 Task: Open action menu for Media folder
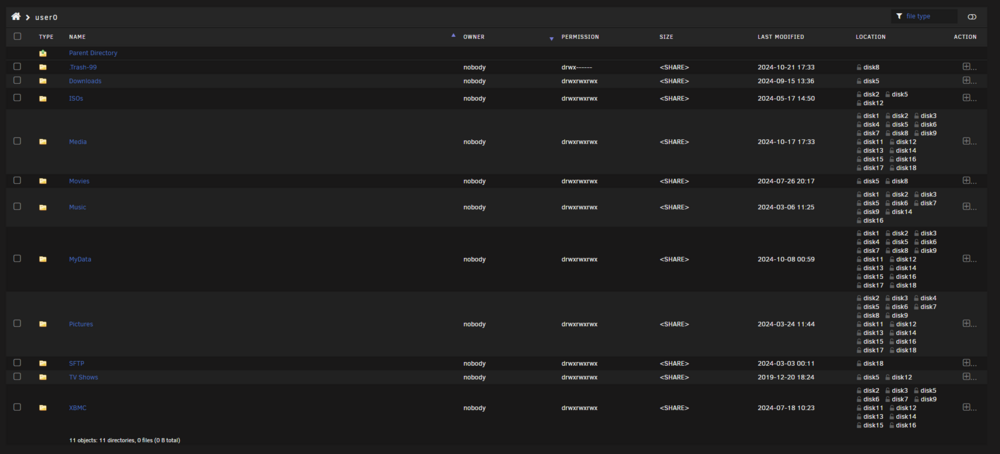click(x=969, y=142)
